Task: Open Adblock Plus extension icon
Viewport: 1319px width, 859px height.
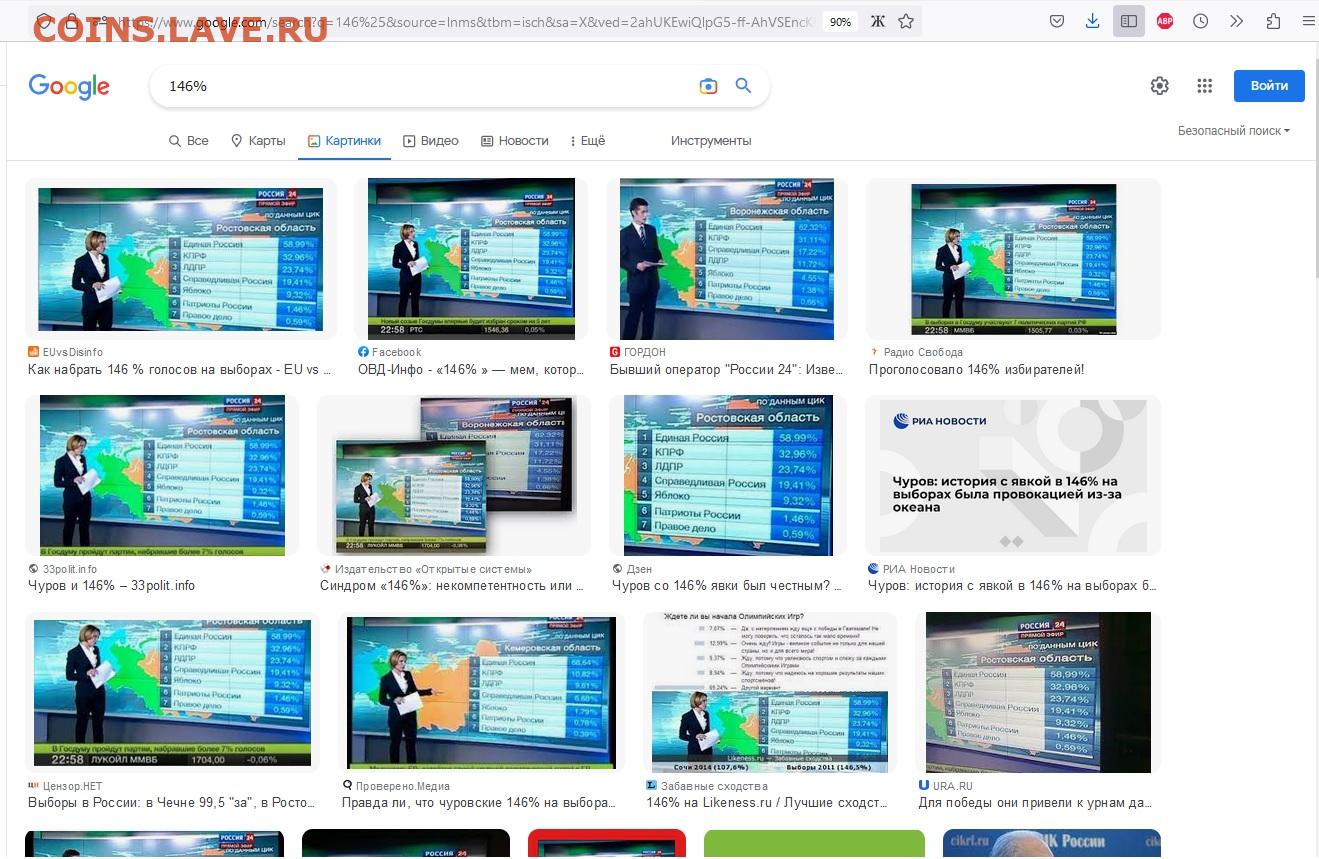Action: pyautogui.click(x=1165, y=21)
